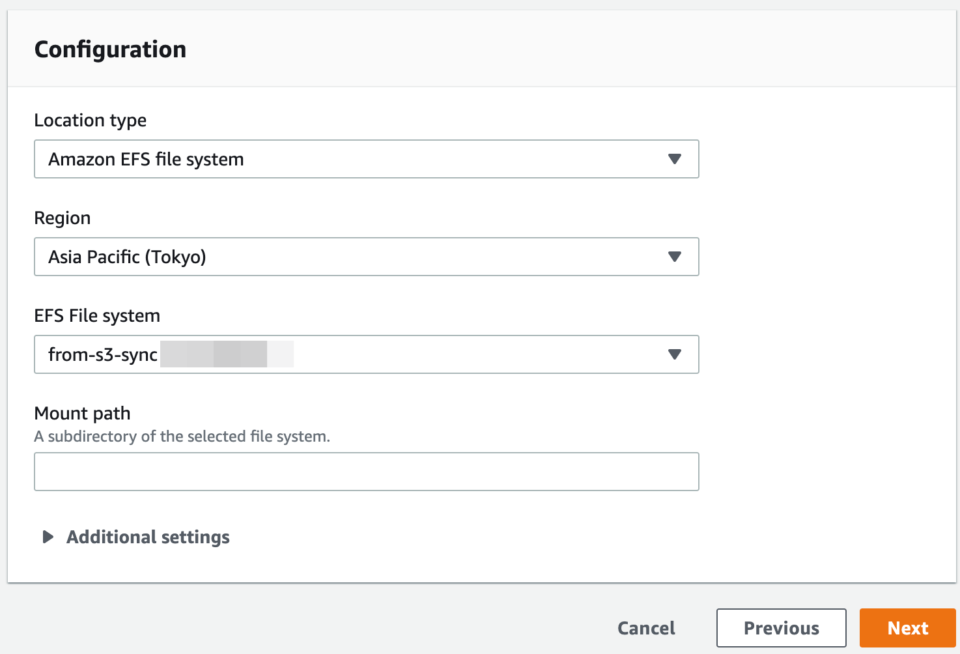Click the Cancel link
The height and width of the screenshot is (654, 960).
(646, 628)
